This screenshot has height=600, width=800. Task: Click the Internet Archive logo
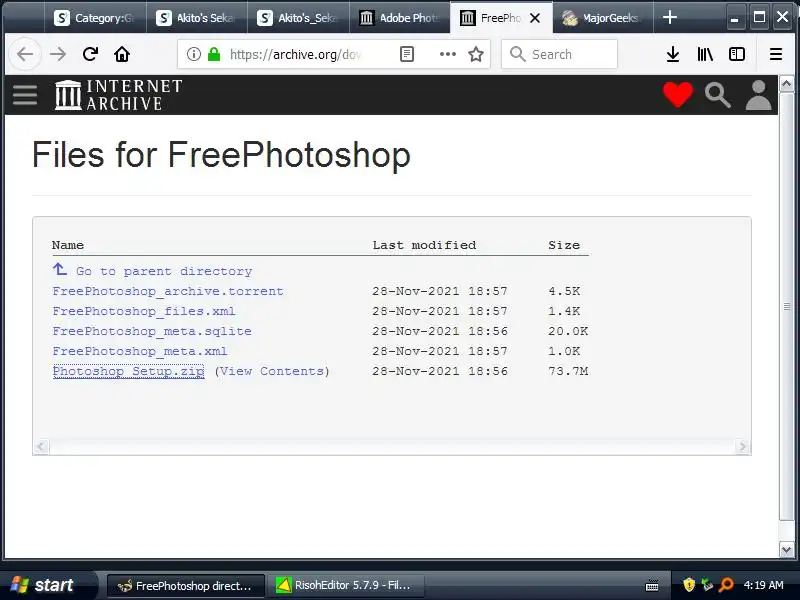point(118,95)
